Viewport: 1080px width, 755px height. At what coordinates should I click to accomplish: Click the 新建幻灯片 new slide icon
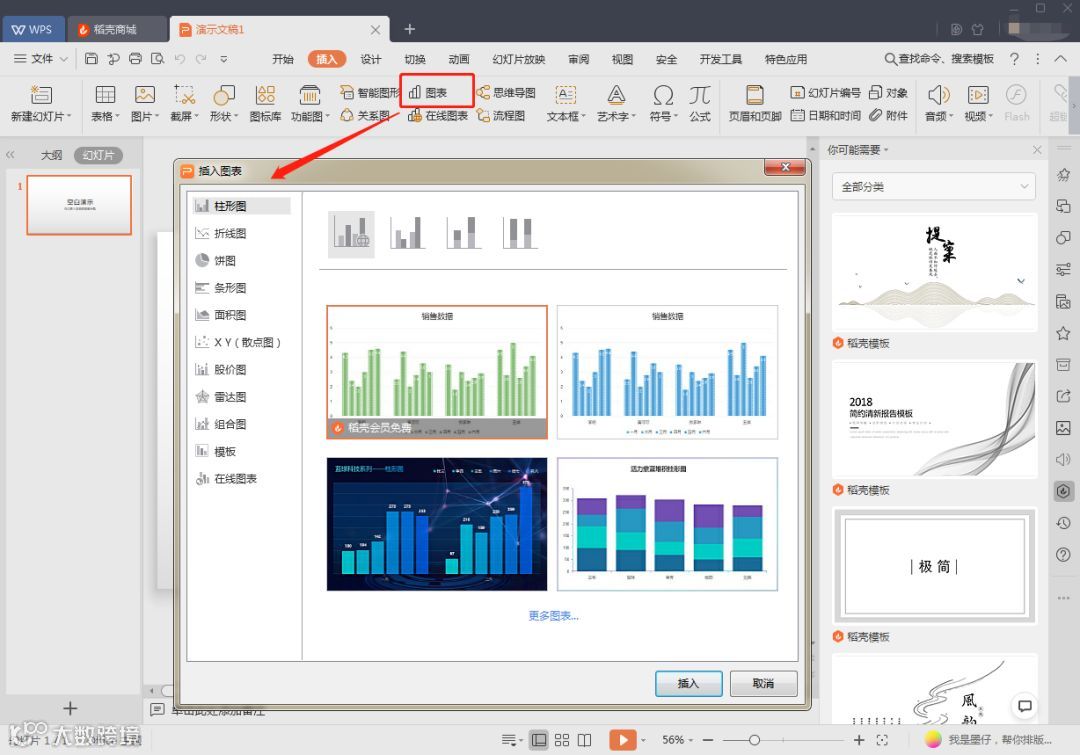[x=41, y=94]
